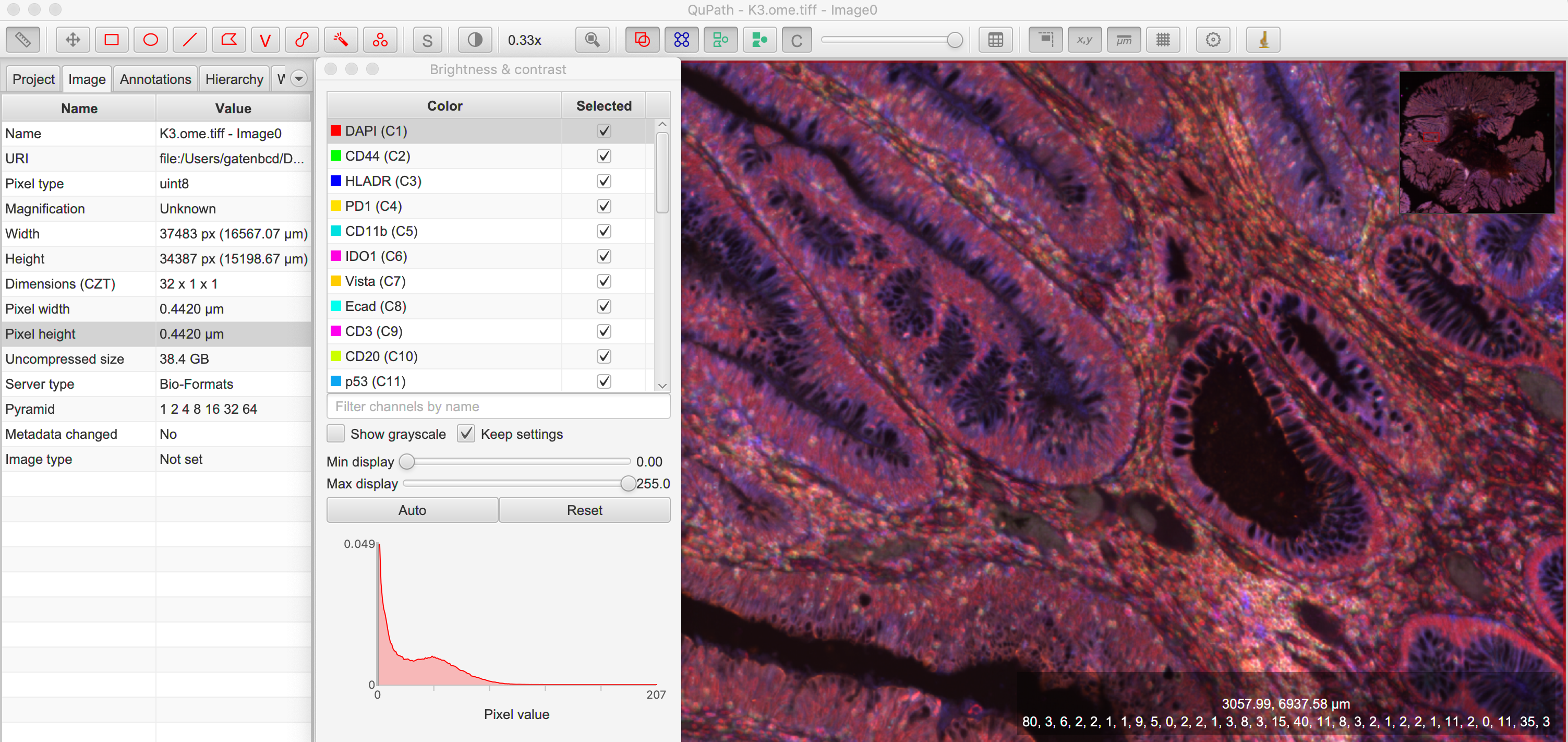
Task: Select the Points tool
Action: [380, 40]
